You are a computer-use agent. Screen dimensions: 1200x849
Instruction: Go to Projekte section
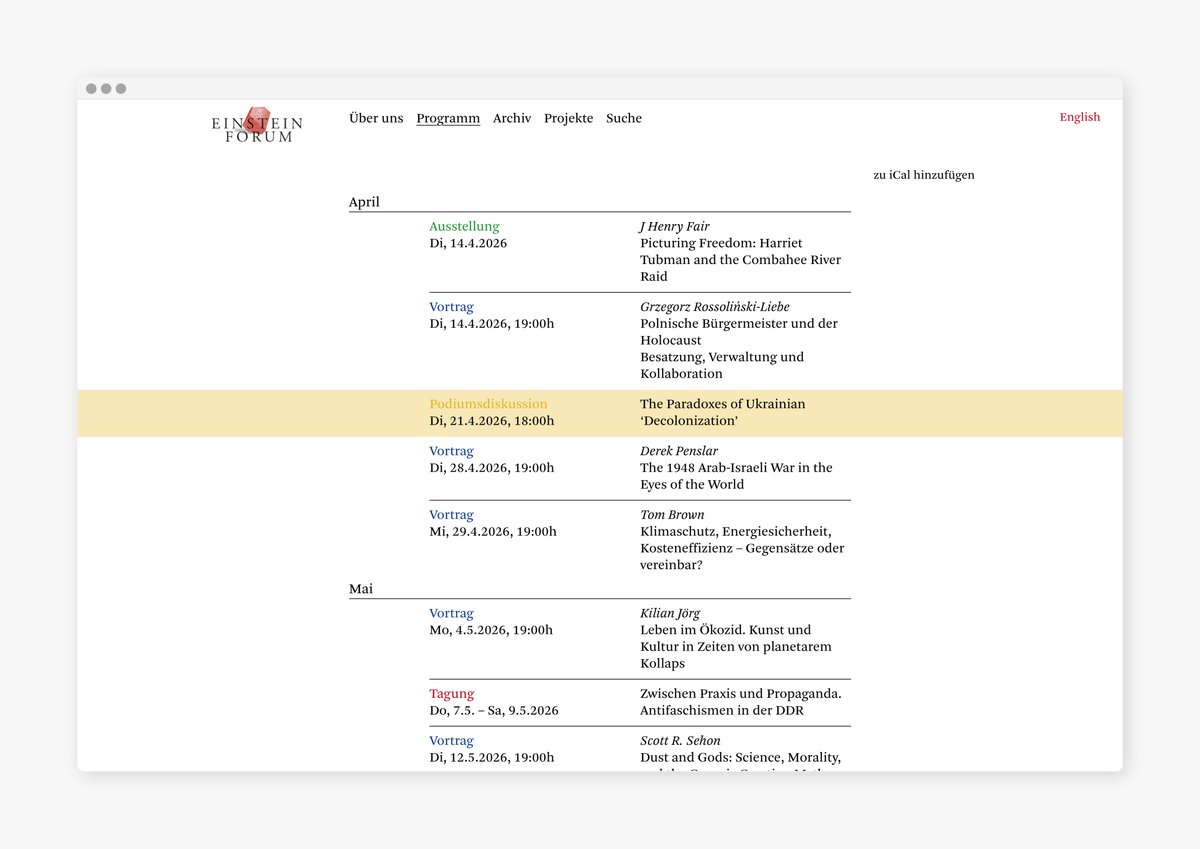[x=568, y=118]
